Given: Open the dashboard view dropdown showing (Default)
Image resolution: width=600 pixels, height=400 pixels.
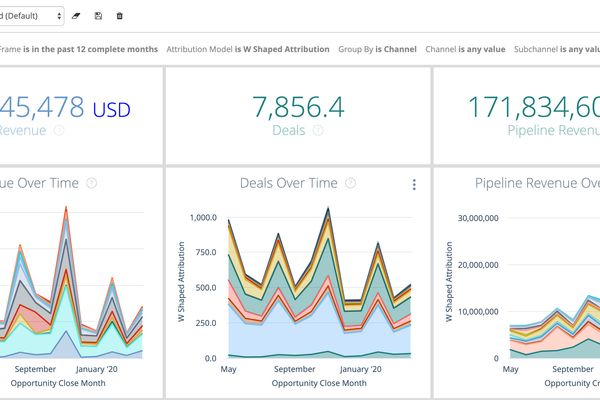Looking at the screenshot, I should click(31, 16).
